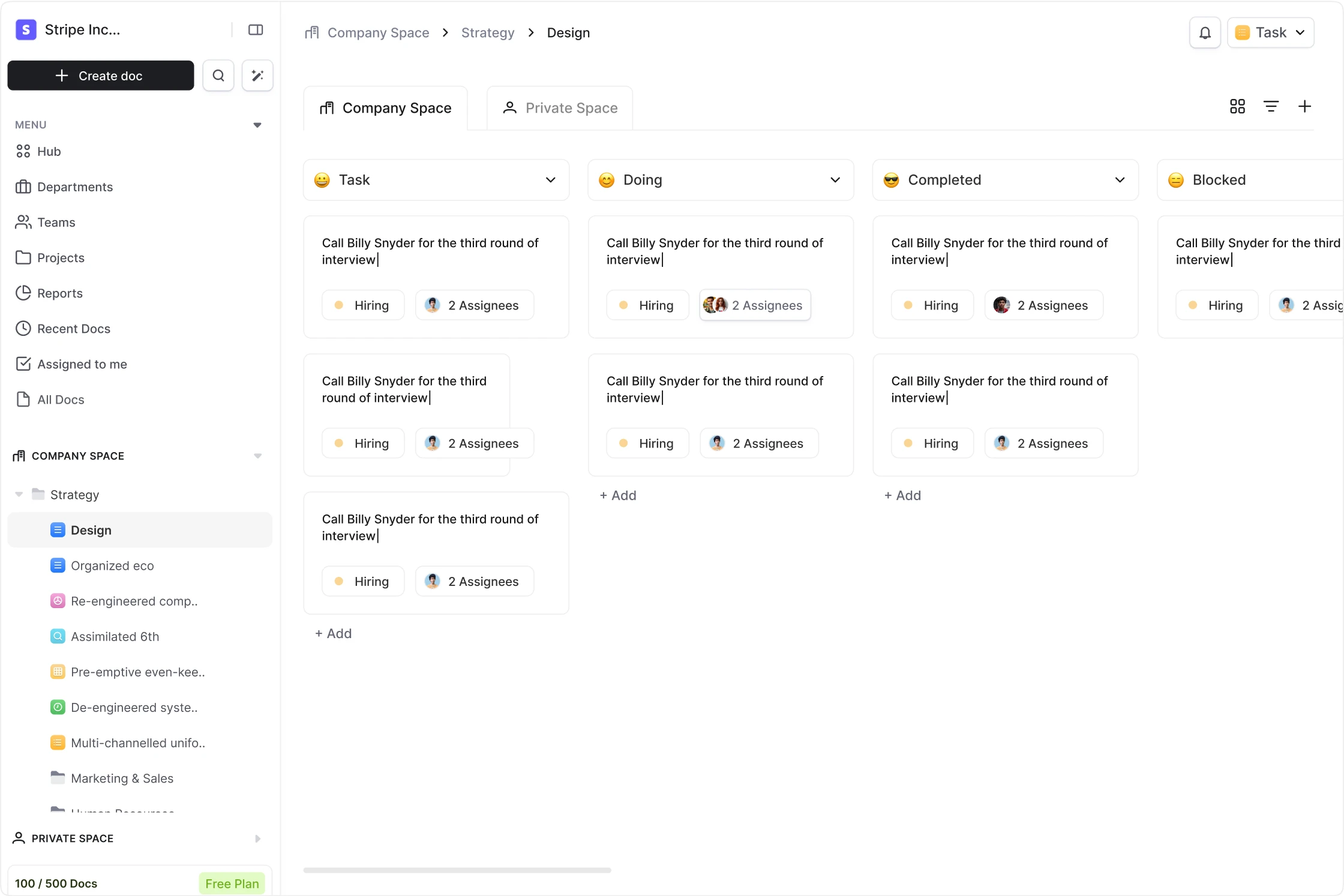Click the plus icon in board toolbar
The image size is (1344, 896).
point(1304,107)
